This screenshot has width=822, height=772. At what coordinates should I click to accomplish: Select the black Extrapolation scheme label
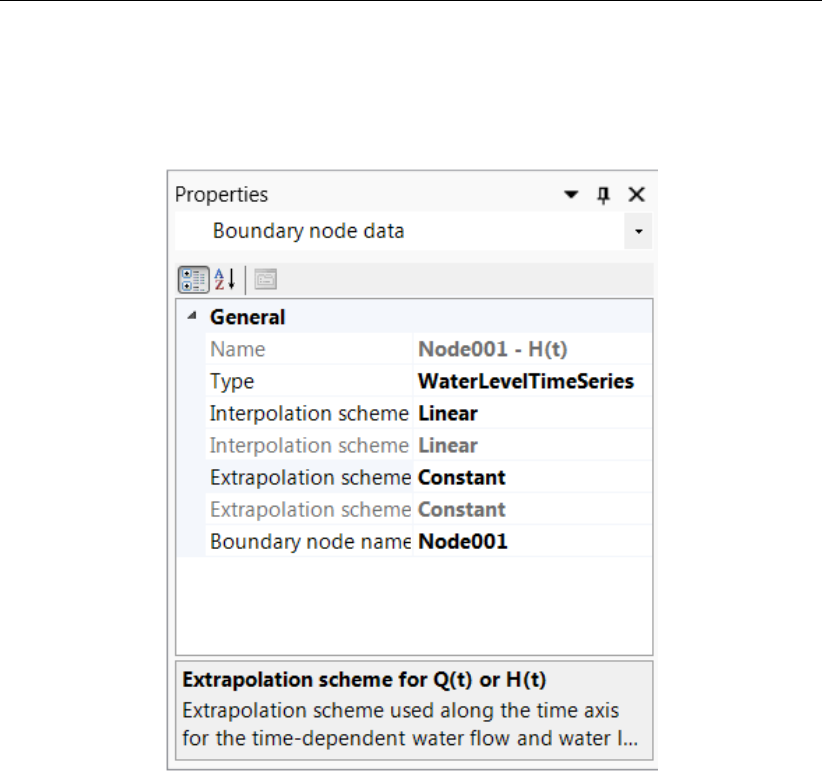click(310, 477)
